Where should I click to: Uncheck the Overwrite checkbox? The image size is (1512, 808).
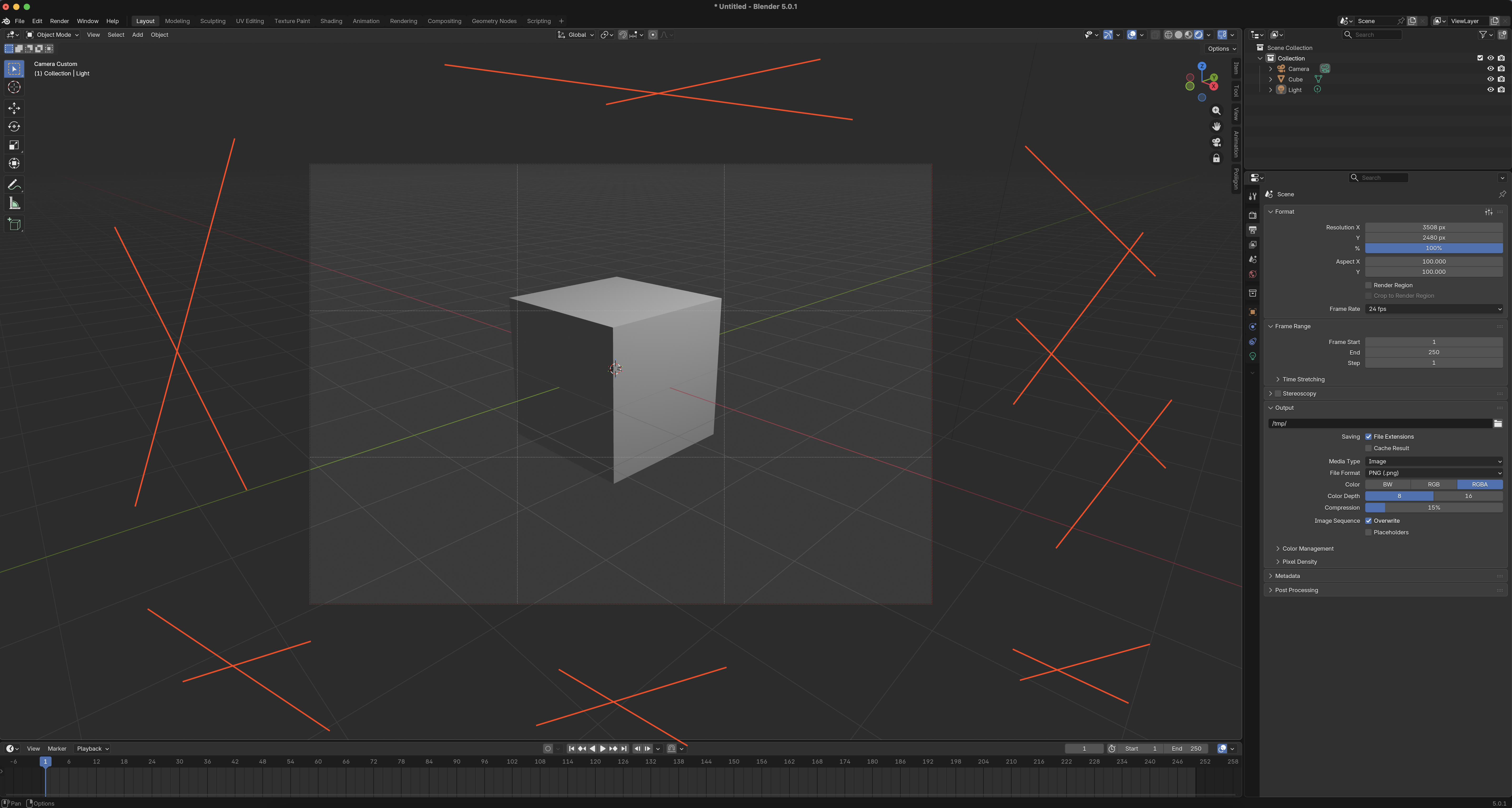click(x=1368, y=520)
